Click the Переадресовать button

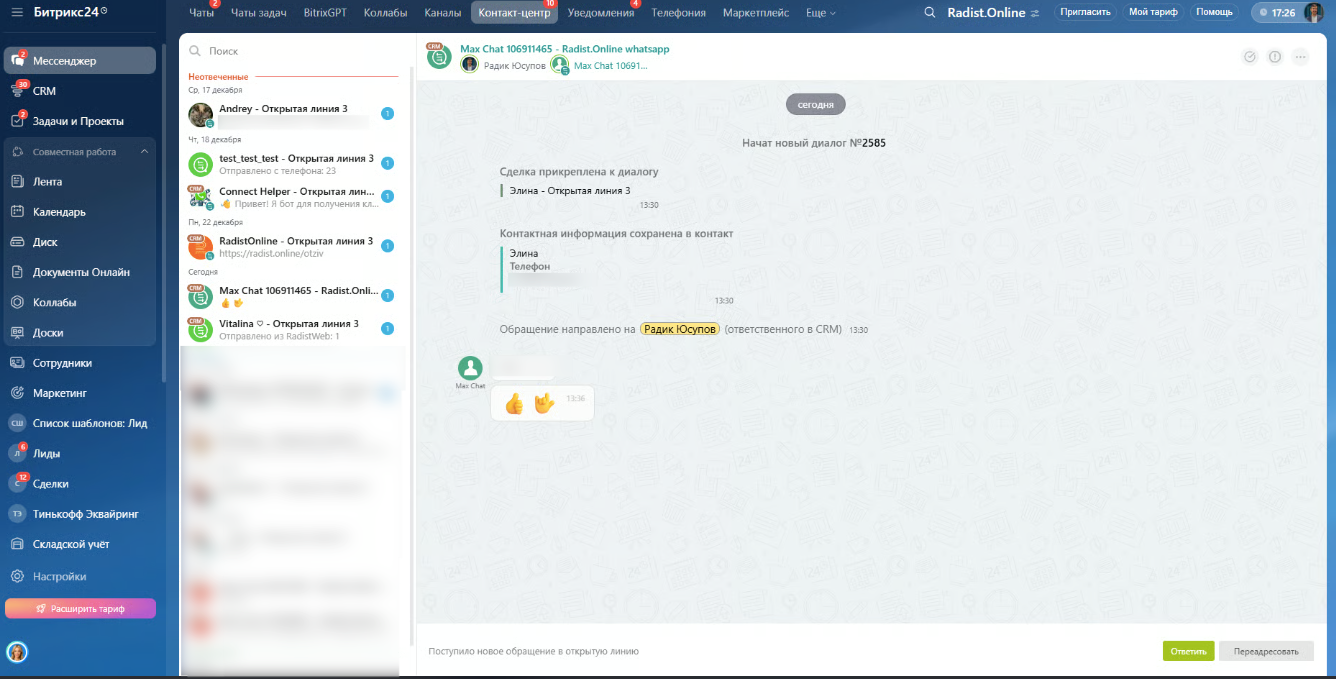click(1266, 651)
